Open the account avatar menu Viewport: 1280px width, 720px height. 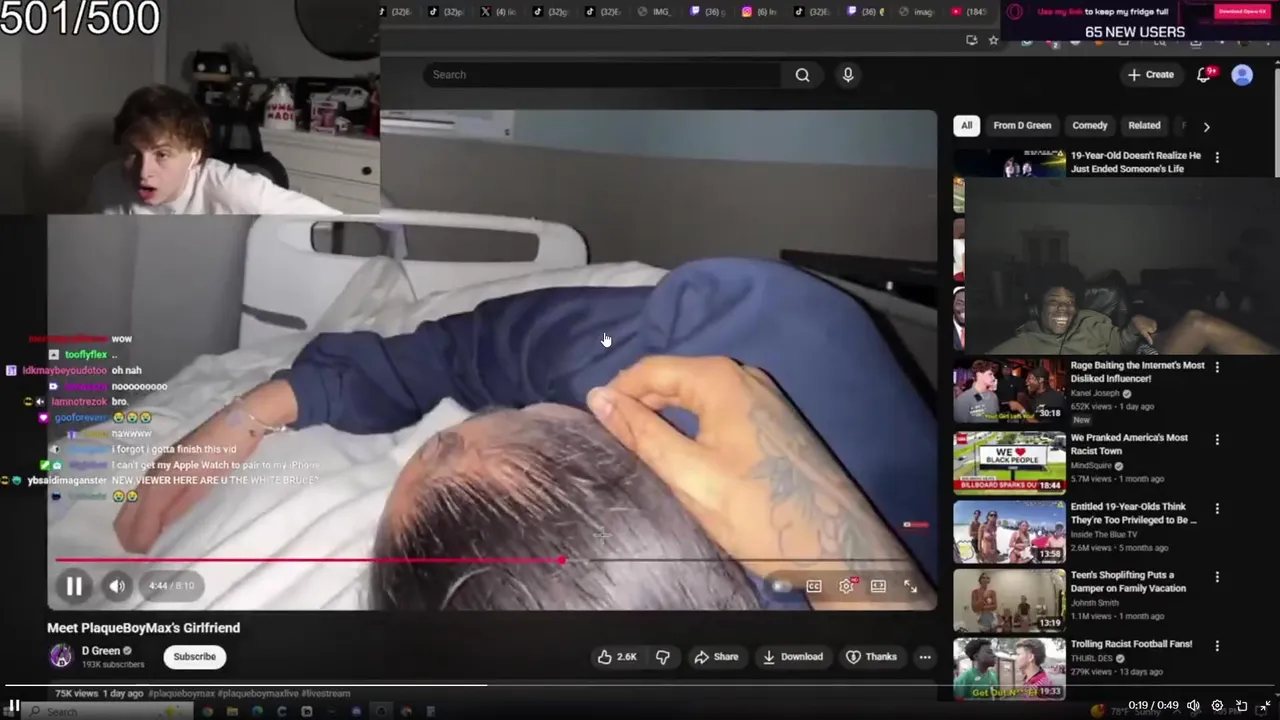pyautogui.click(x=1242, y=75)
